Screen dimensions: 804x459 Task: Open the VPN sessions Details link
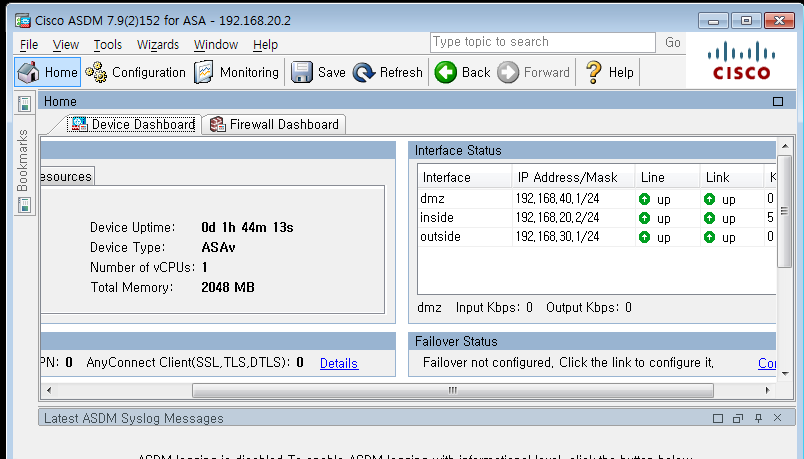coord(339,363)
